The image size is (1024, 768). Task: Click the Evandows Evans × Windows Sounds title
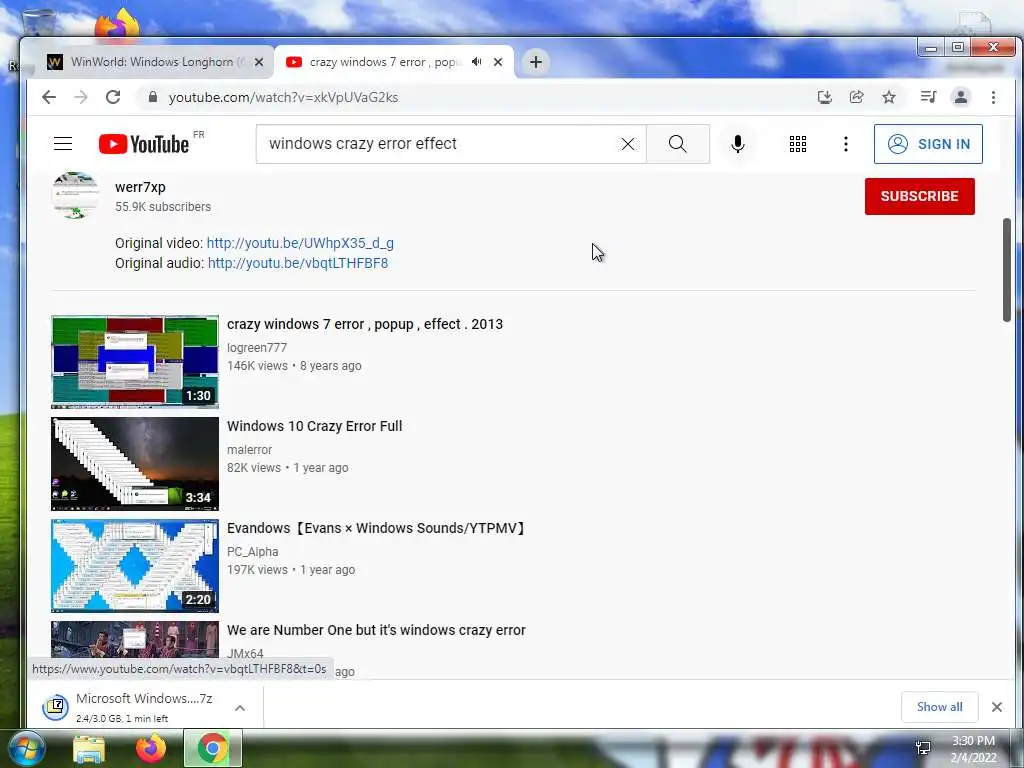click(377, 528)
